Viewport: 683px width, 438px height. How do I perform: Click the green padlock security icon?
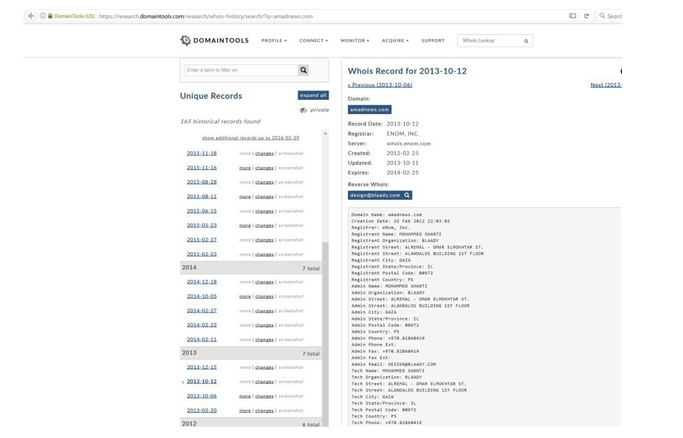pos(50,16)
